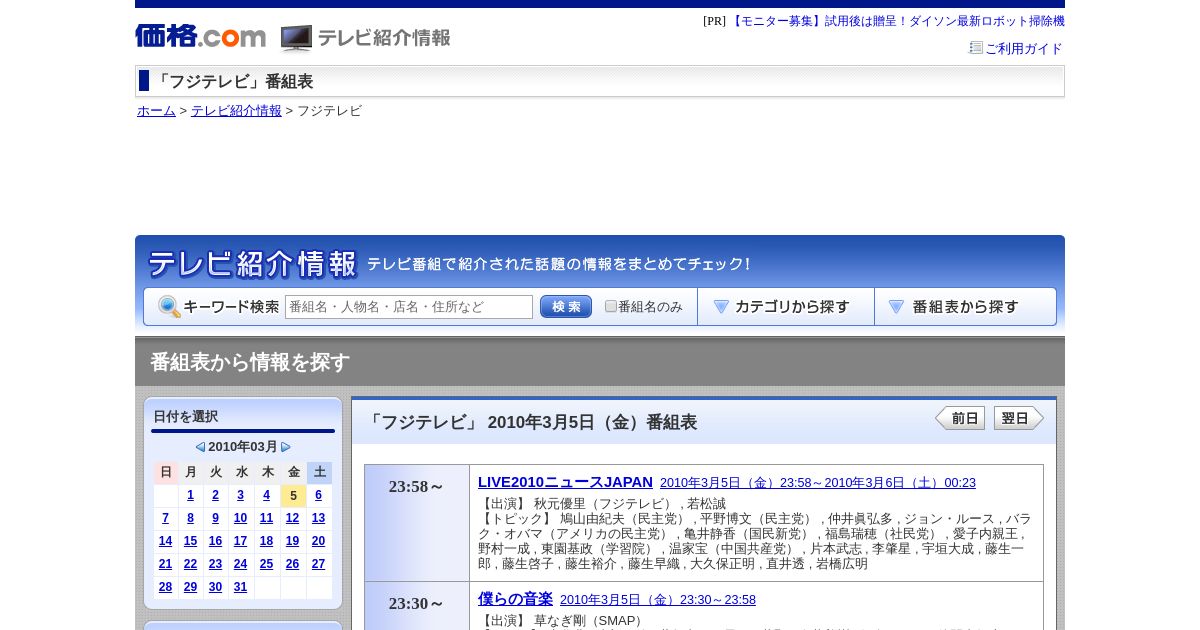Click the テレビ紹介情報 TV header logo
Image resolution: width=1200 pixels, height=630 pixels.
click(366, 38)
